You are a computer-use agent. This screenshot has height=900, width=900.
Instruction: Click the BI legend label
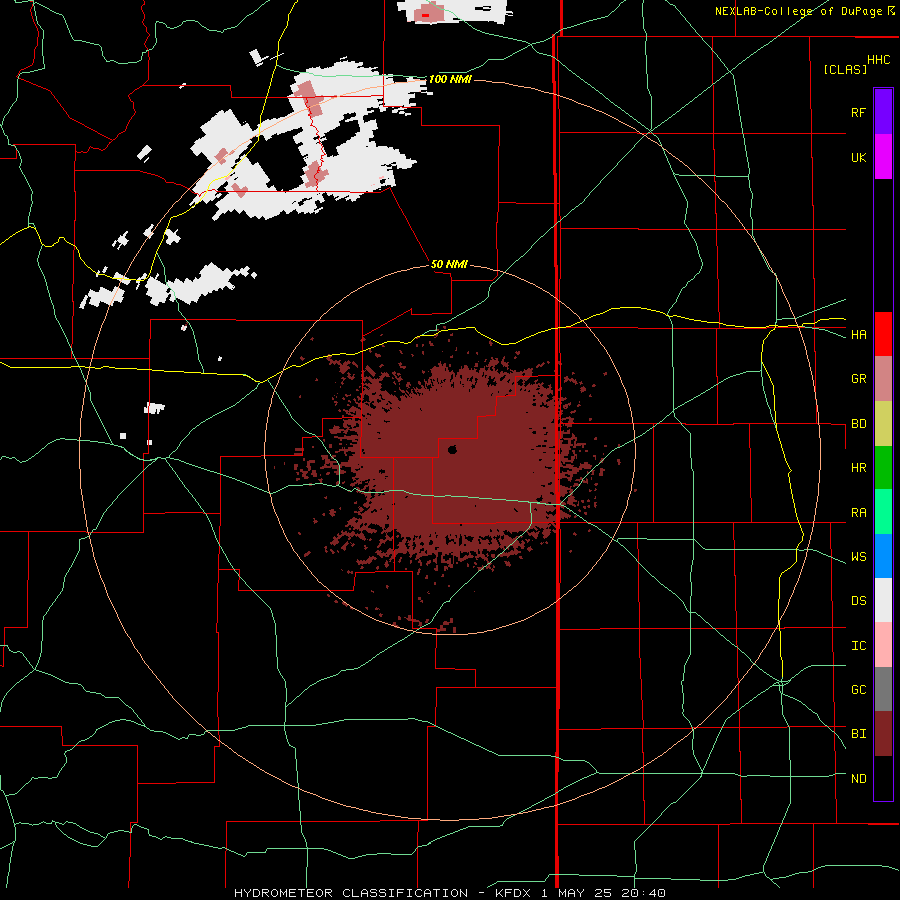[858, 734]
